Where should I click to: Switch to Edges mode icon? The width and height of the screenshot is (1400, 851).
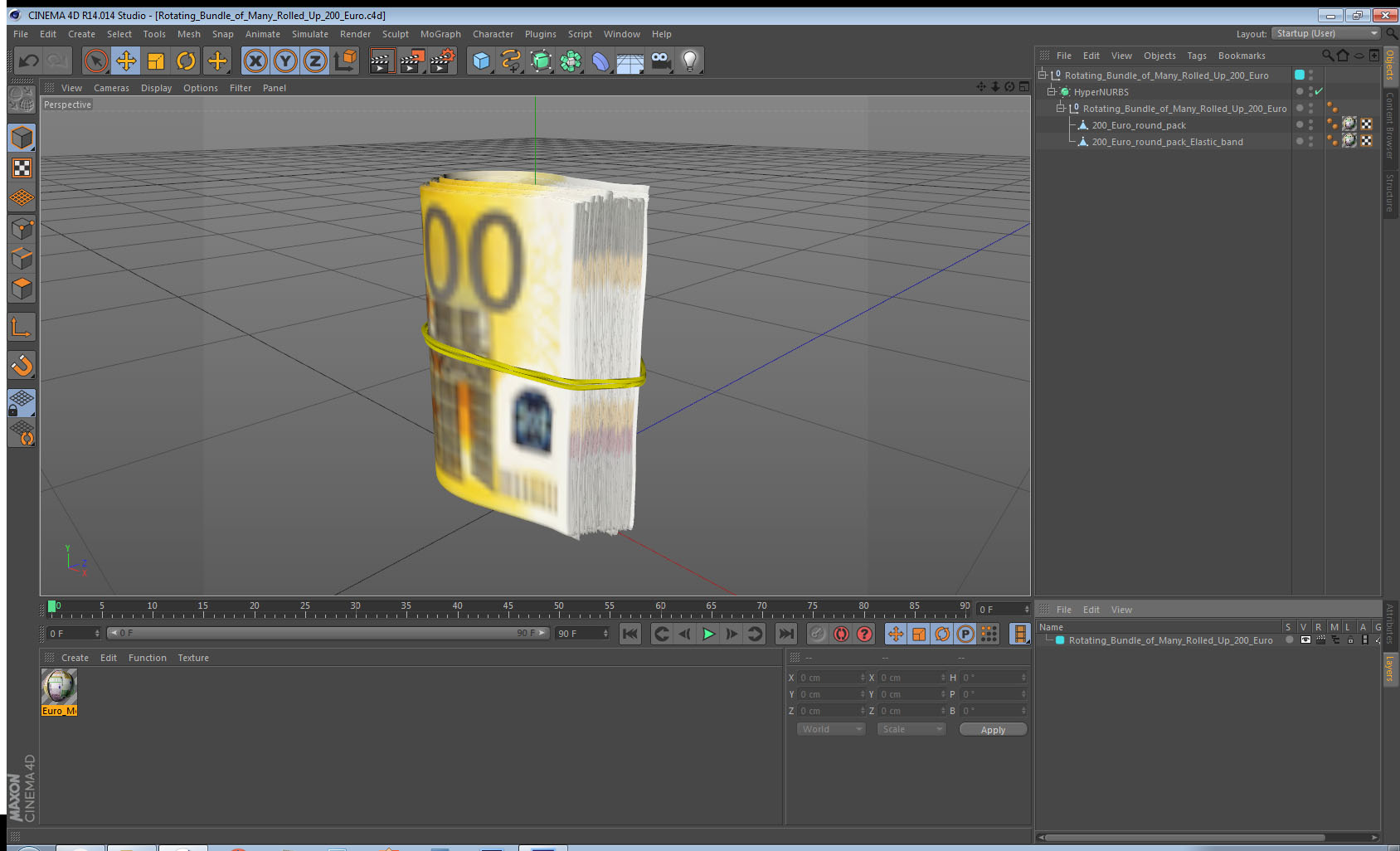[22, 258]
